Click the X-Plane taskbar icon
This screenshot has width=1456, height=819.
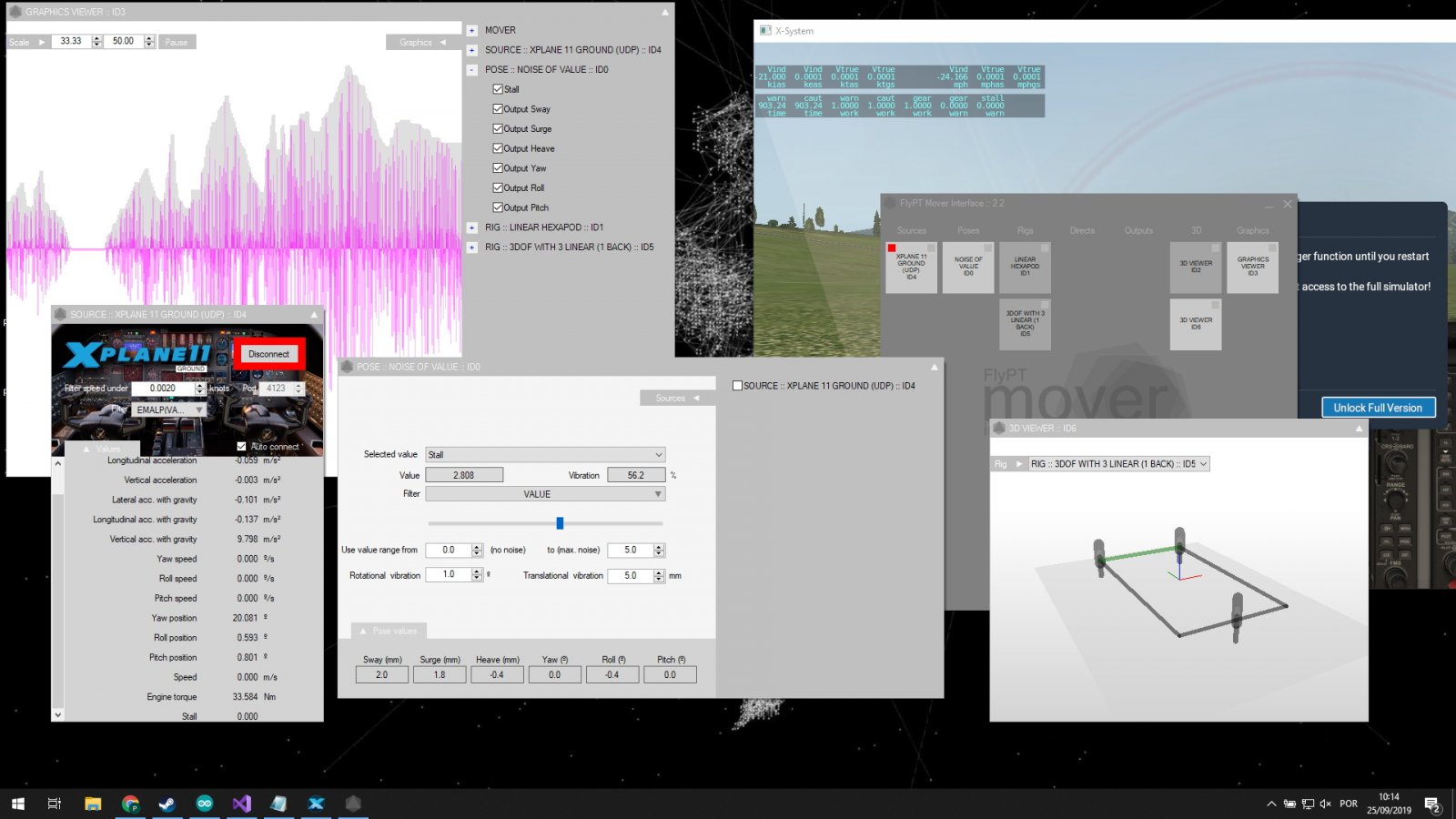point(316,804)
